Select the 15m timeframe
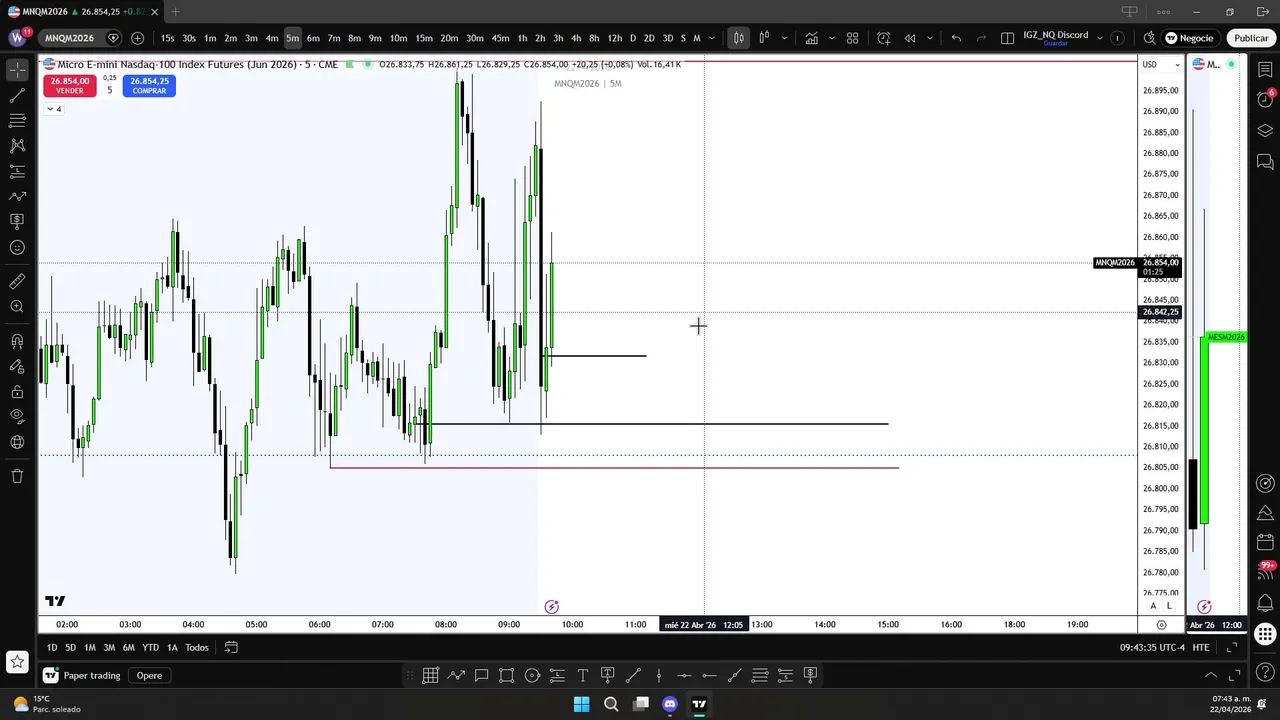Image resolution: width=1280 pixels, height=720 pixels. click(424, 38)
